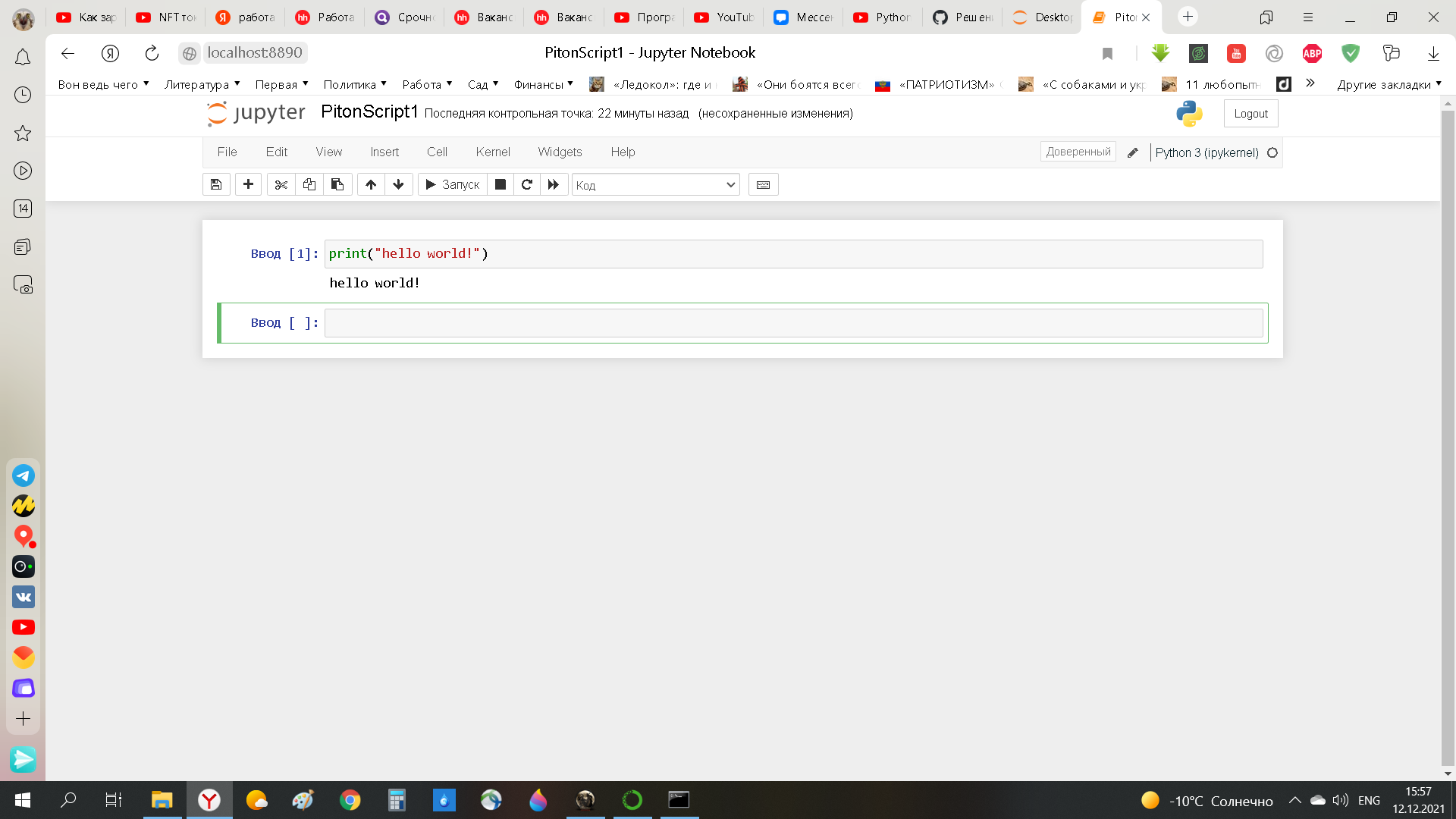
Task: Open the command palette keyboard icon
Action: click(x=763, y=184)
